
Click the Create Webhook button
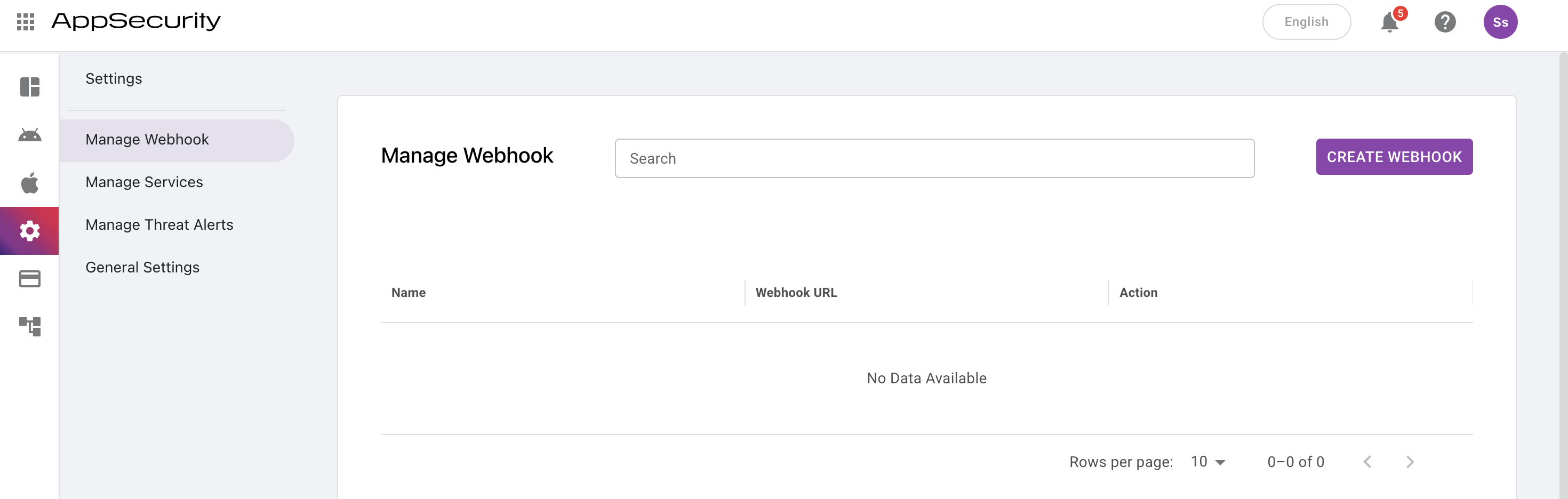tap(1394, 157)
